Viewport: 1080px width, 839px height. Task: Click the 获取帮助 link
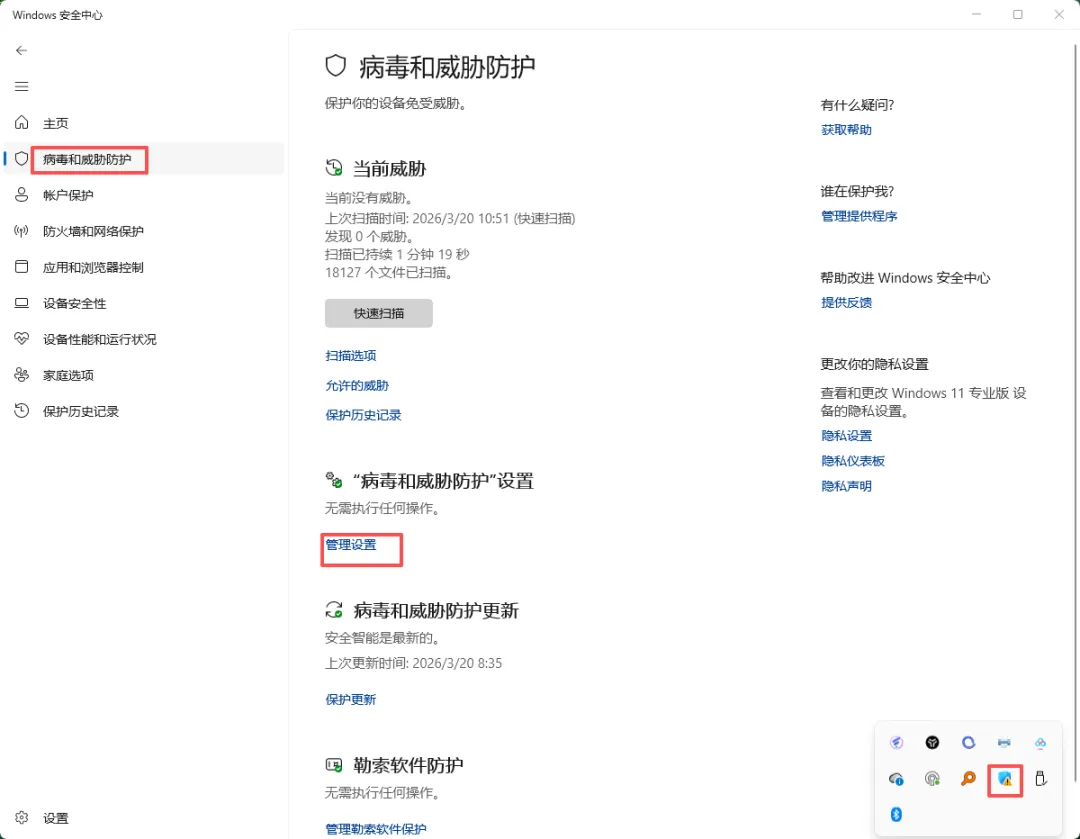[847, 130]
